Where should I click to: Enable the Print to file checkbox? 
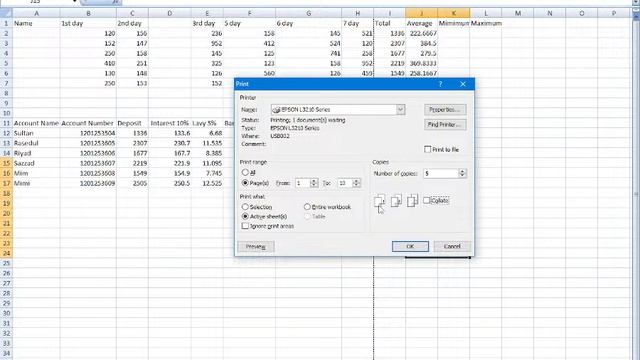pos(427,149)
